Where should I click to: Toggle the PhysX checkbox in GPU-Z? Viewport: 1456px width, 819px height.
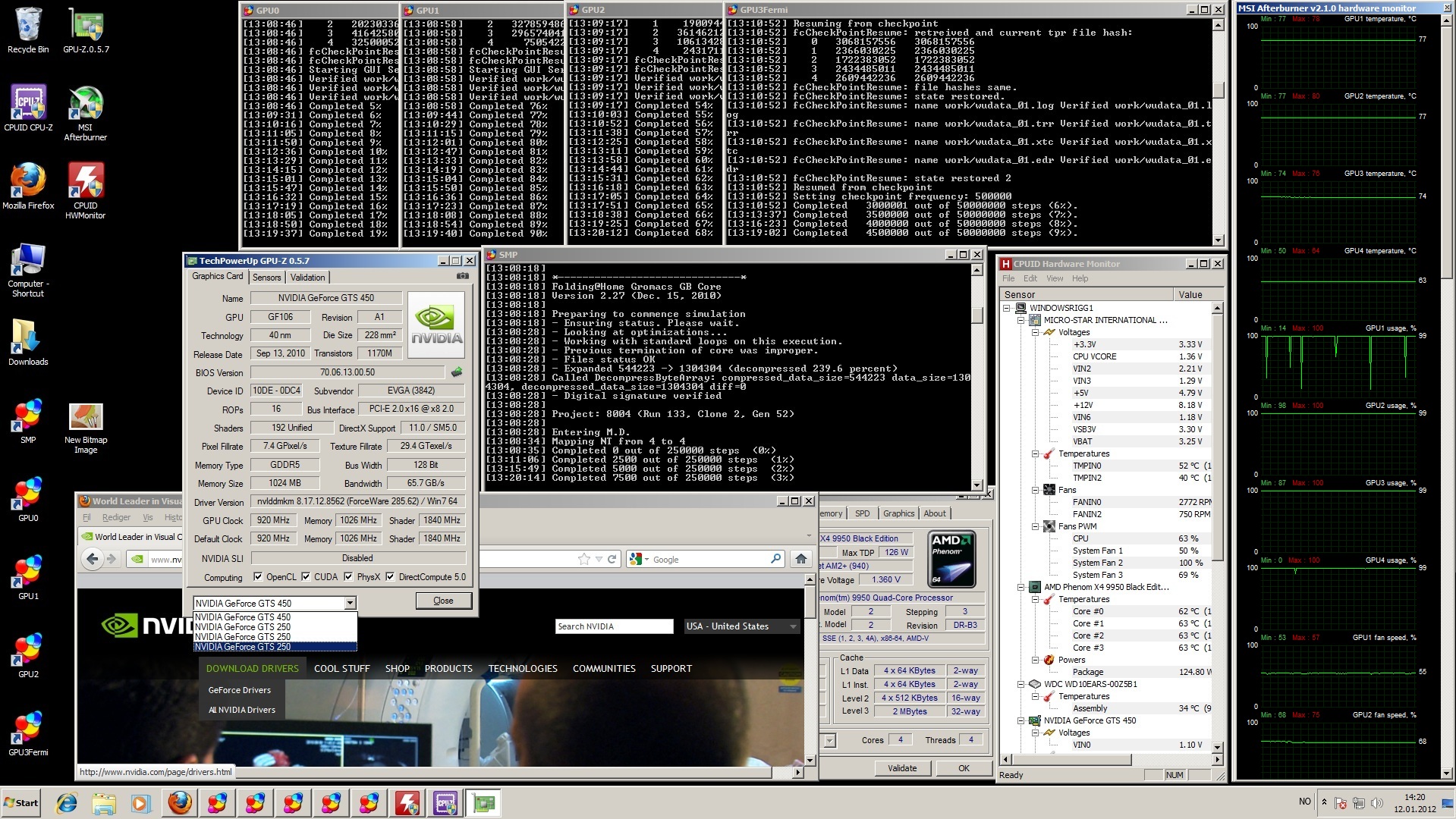tap(348, 577)
